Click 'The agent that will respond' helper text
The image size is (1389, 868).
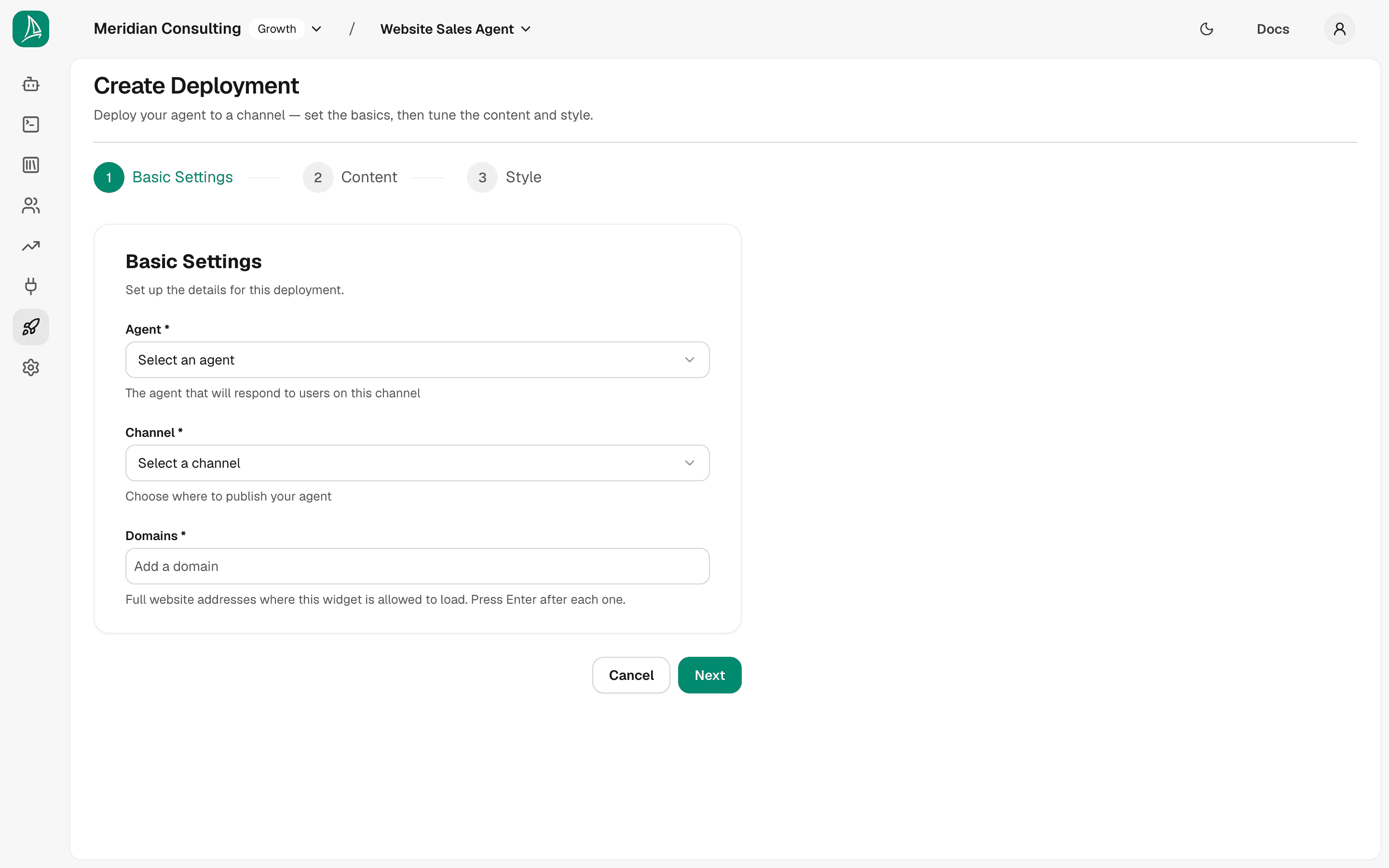[x=272, y=393]
